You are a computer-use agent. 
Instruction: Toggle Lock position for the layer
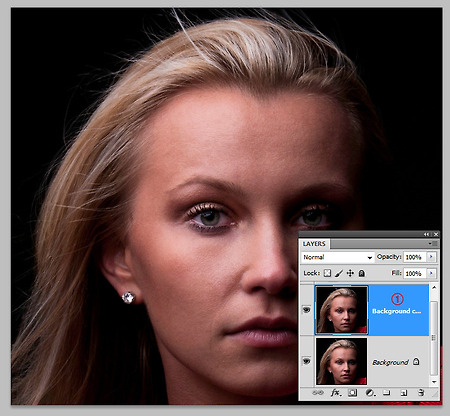[x=350, y=273]
